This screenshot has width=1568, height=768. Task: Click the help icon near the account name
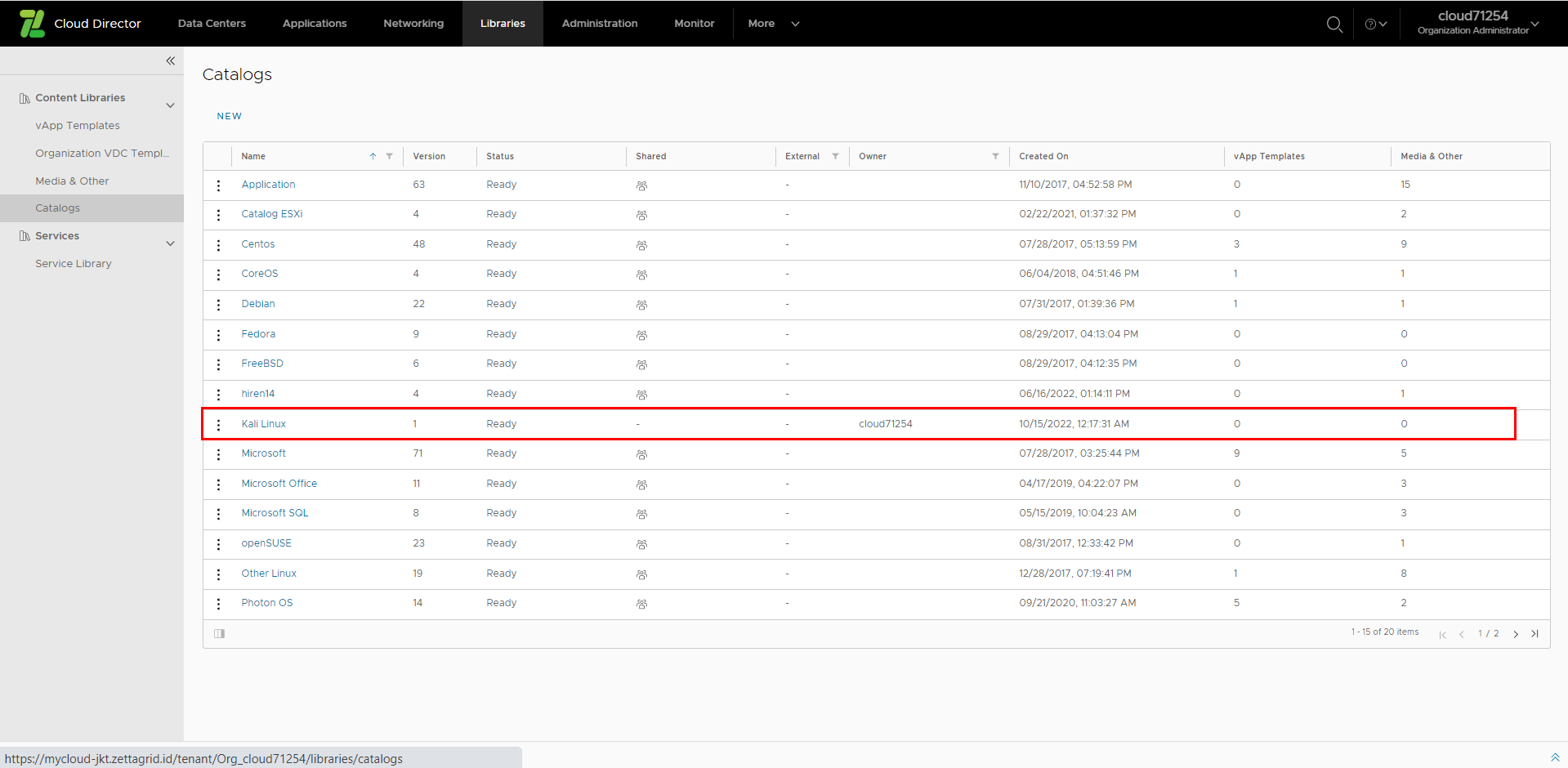[1371, 24]
